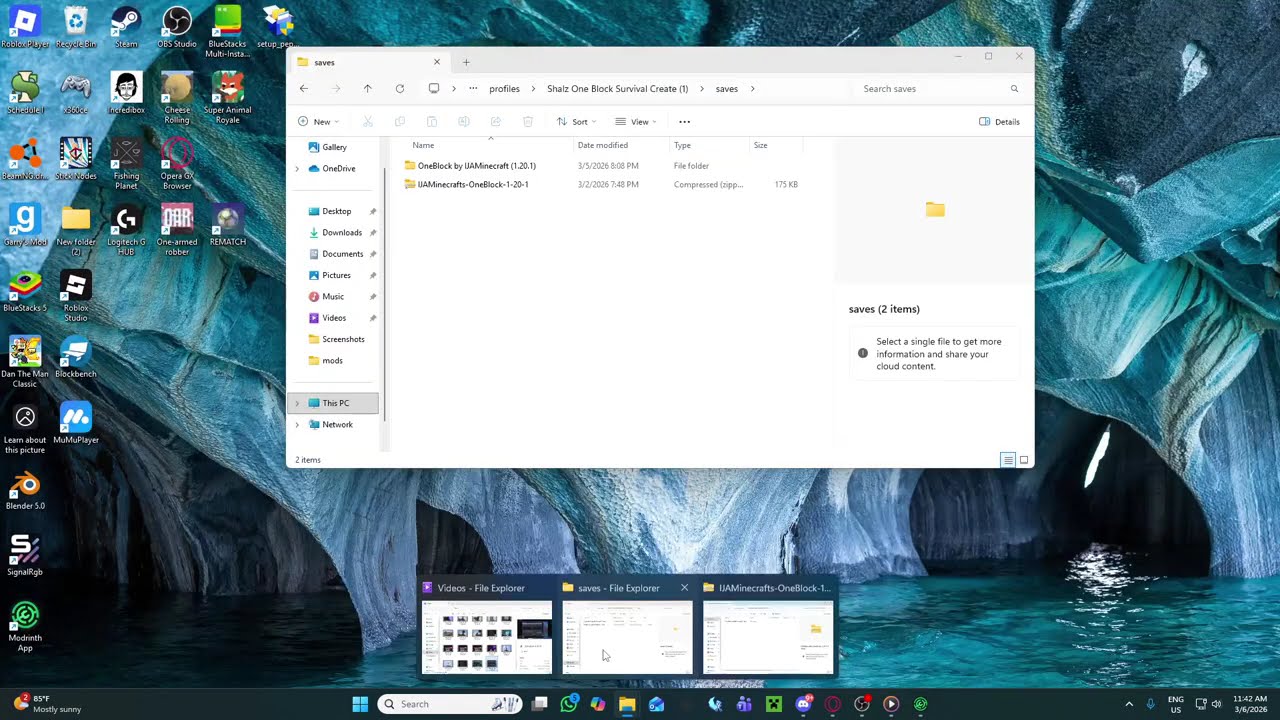Screen dimensions: 1280x720
Task: Show hidden system tray icons chevron
Action: (x=1129, y=704)
